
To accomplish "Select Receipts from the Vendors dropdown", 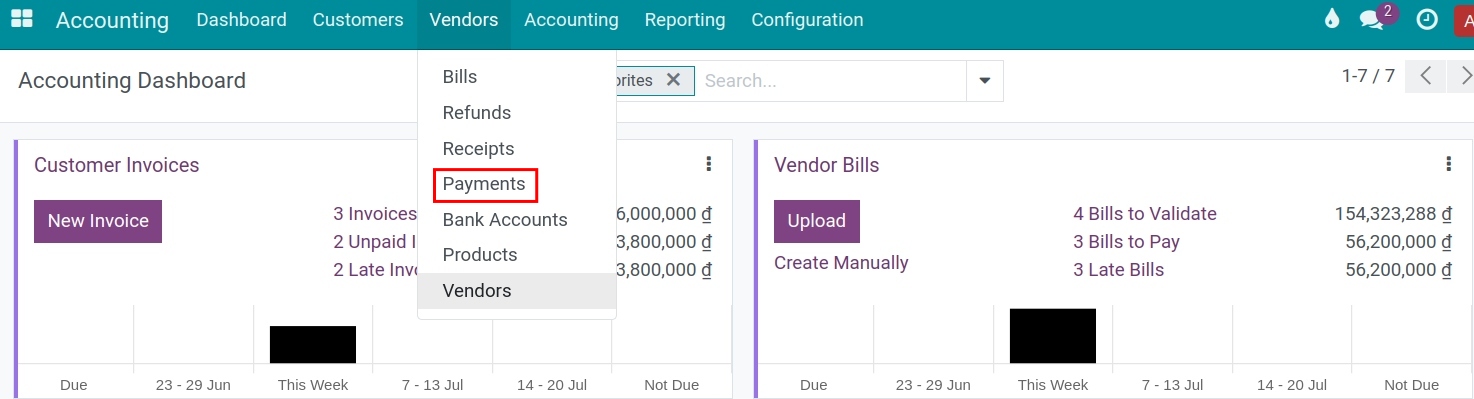I will click(x=517, y=149).
